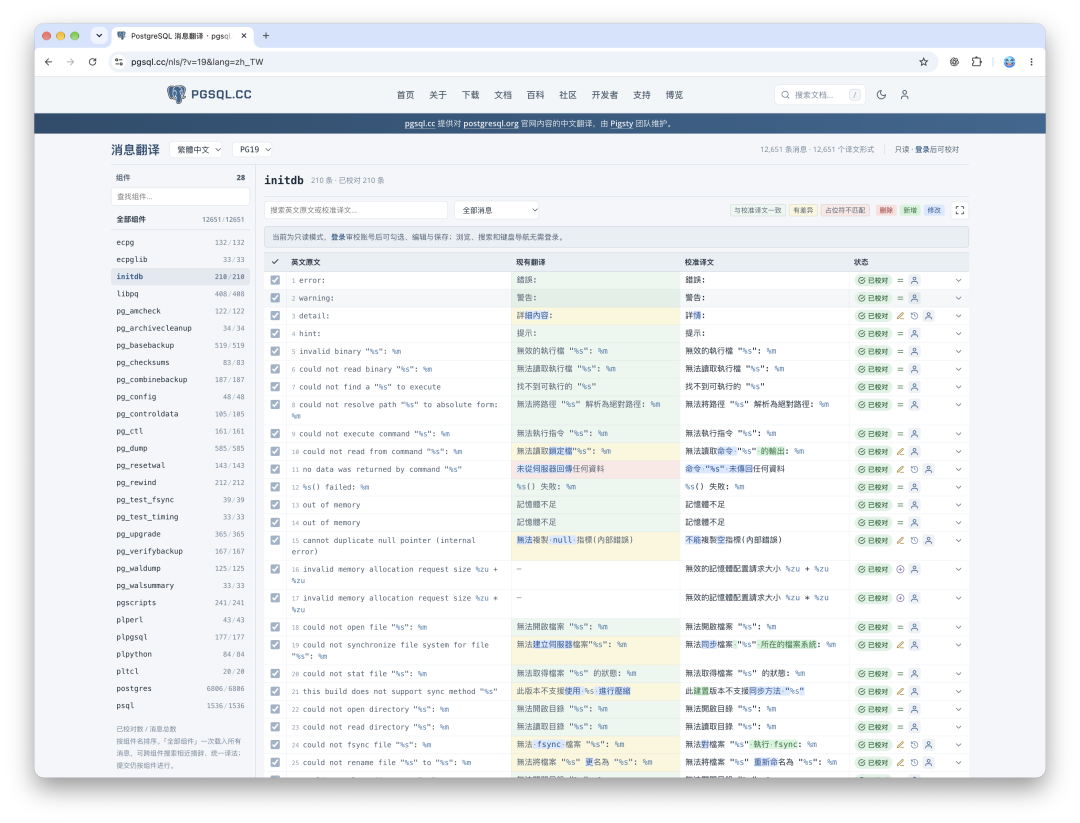This screenshot has height=823, width=1080.
Task: Toggle the select-all checkbox in the table header
Action: tap(275, 262)
